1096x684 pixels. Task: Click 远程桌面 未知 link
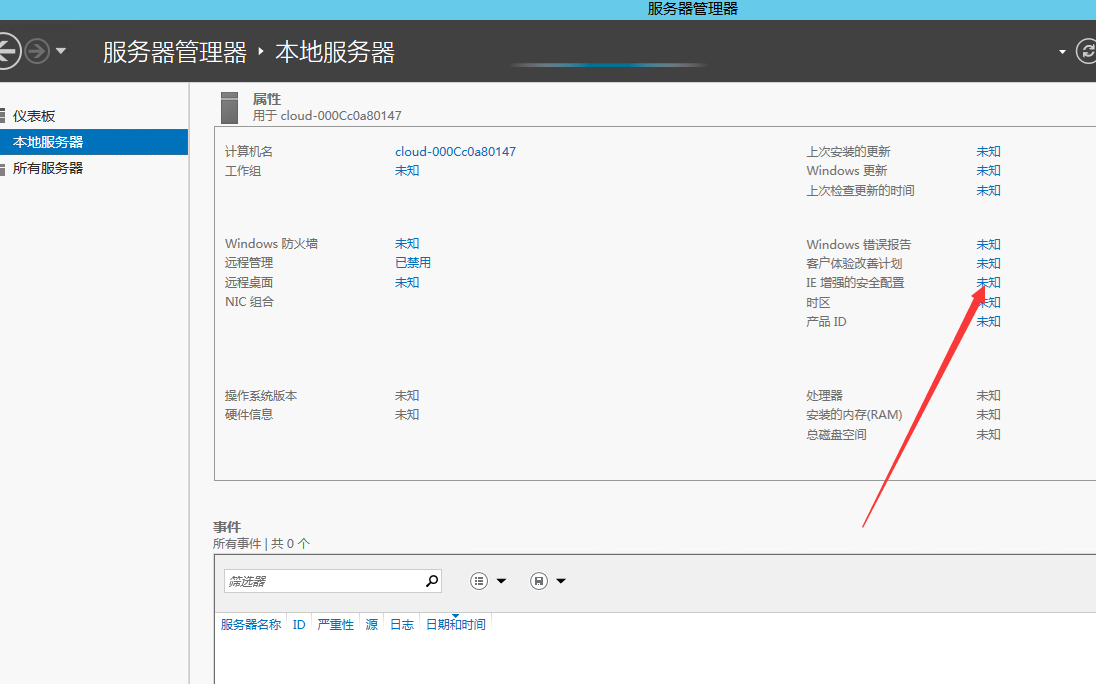407,282
